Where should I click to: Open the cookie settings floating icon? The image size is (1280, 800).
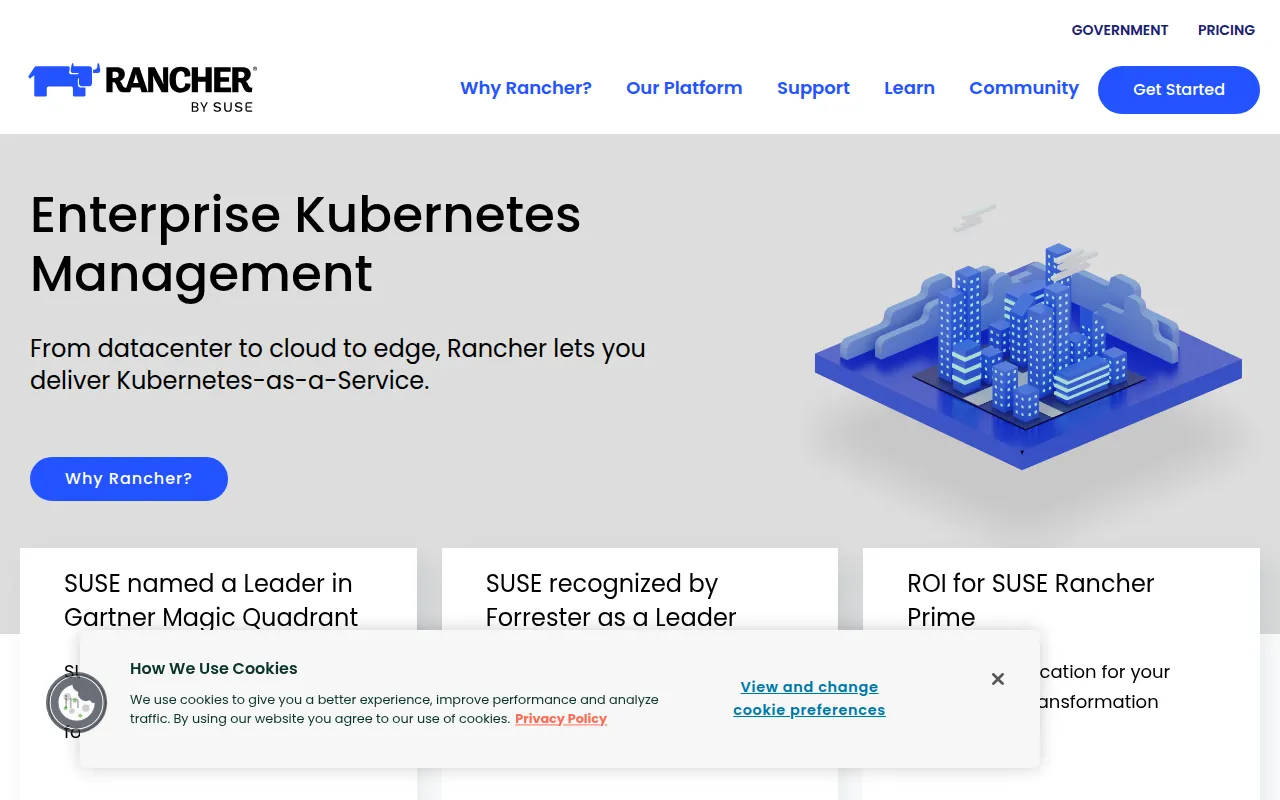pos(77,703)
